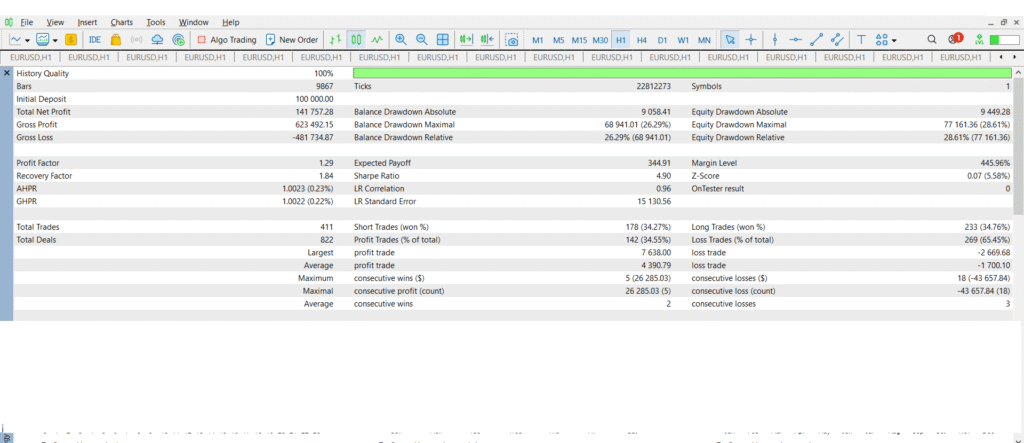
Task: Toggle Algo Trading on or off
Action: tap(226, 40)
